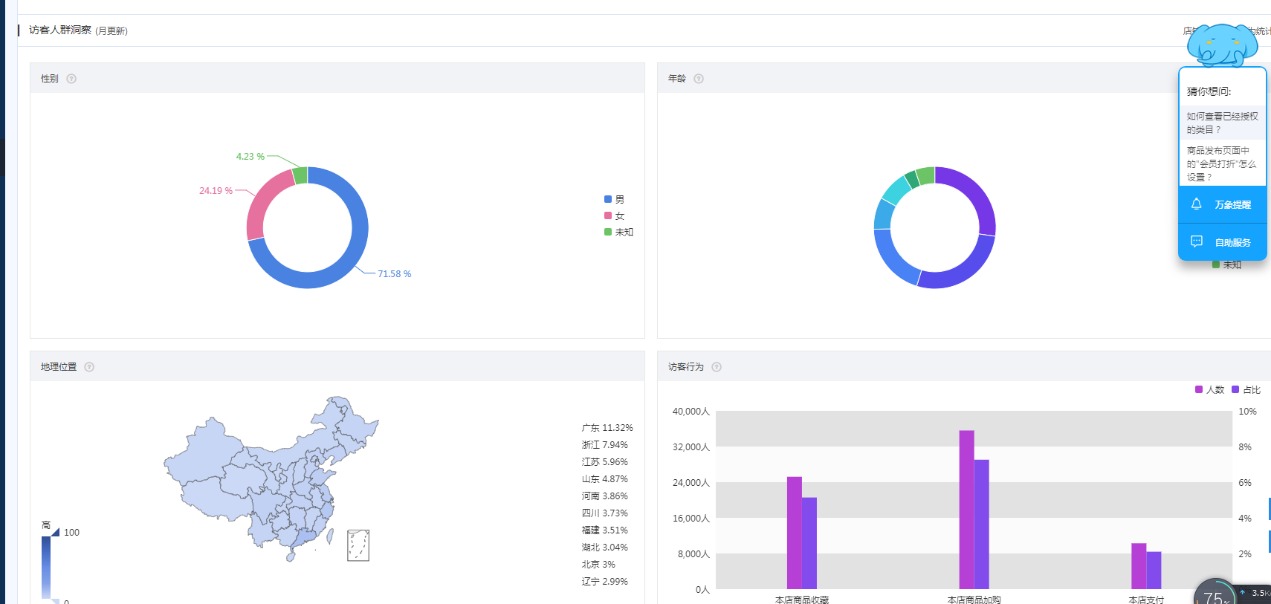This screenshot has width=1271, height=604.
Task: Click 本店商品加购 purple 占比 bar
Action: pos(981,525)
